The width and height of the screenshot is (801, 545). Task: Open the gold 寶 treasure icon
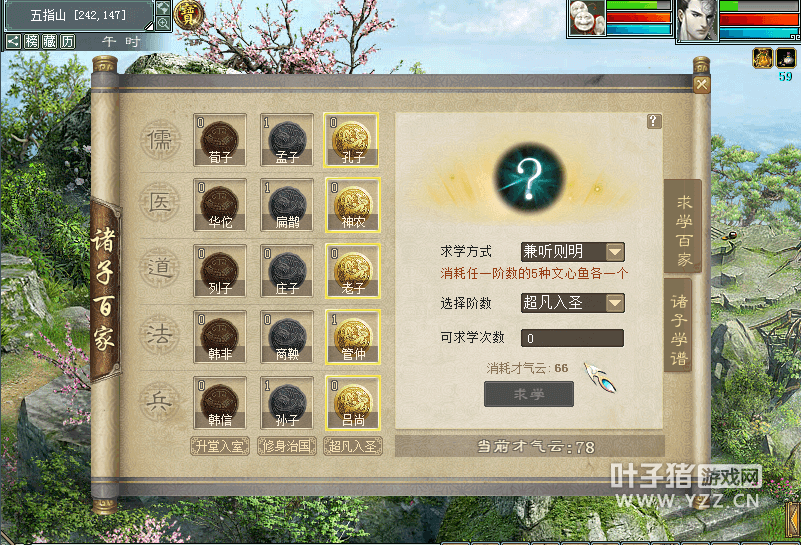coord(188,15)
